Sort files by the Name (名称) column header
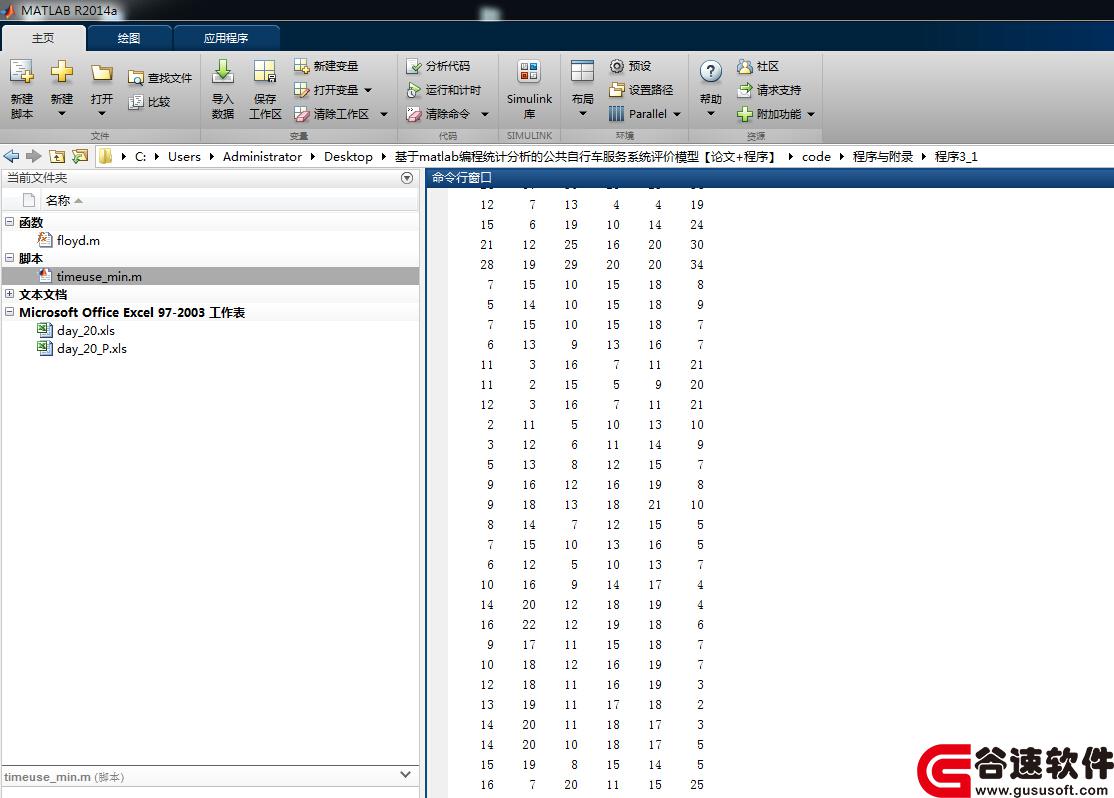This screenshot has width=1114, height=798. point(64,200)
